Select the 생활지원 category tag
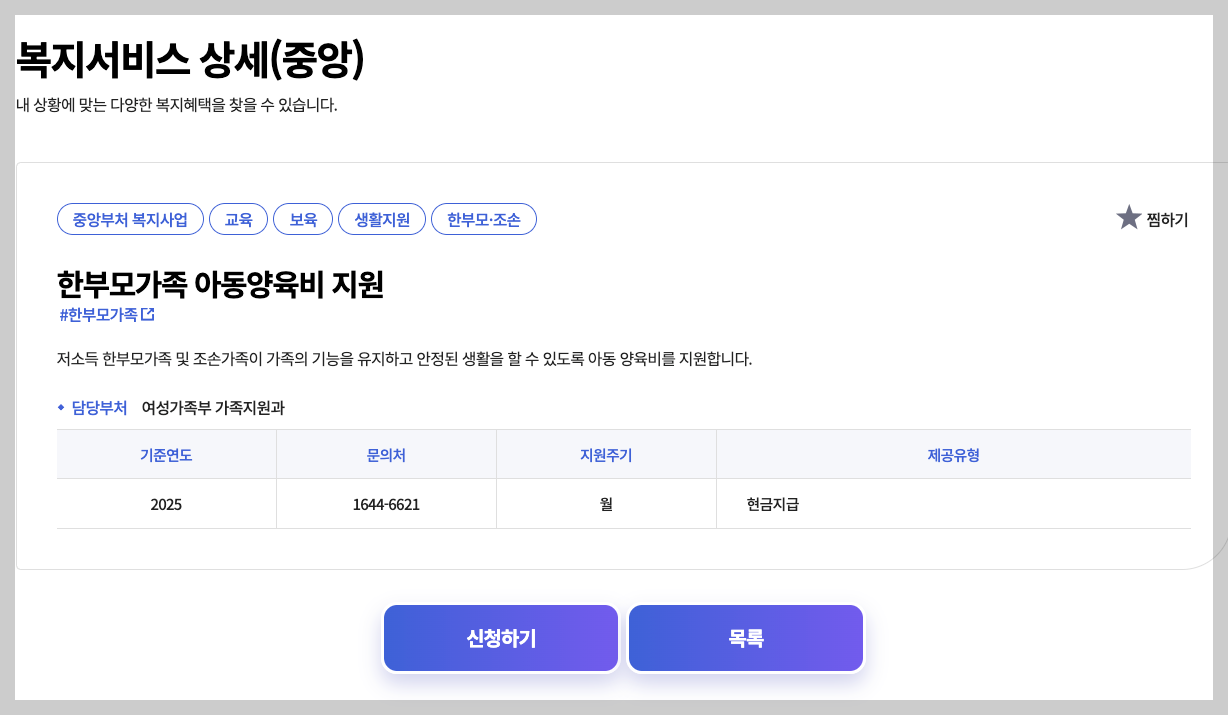 click(x=382, y=219)
